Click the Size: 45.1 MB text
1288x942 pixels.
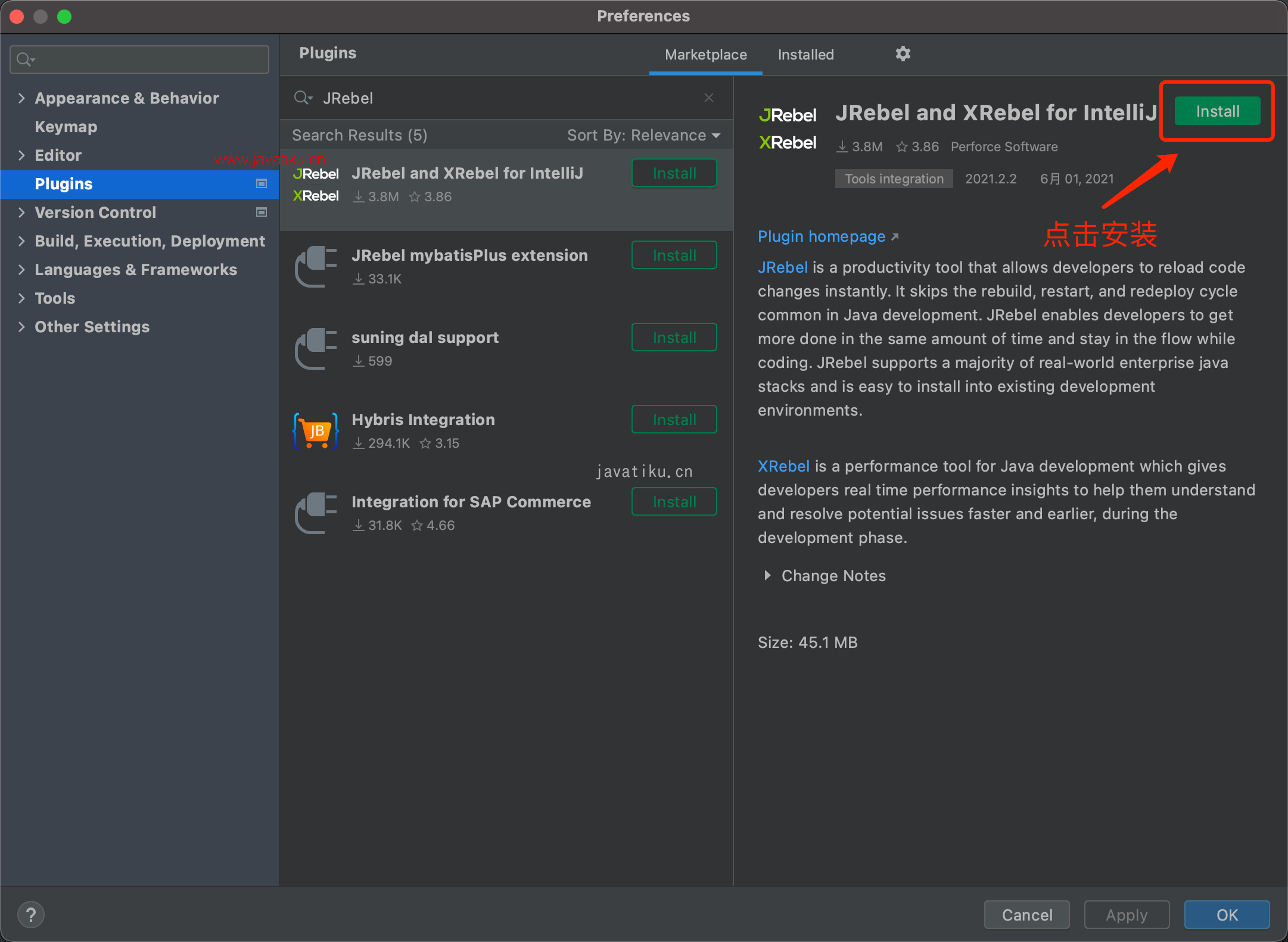tap(807, 642)
